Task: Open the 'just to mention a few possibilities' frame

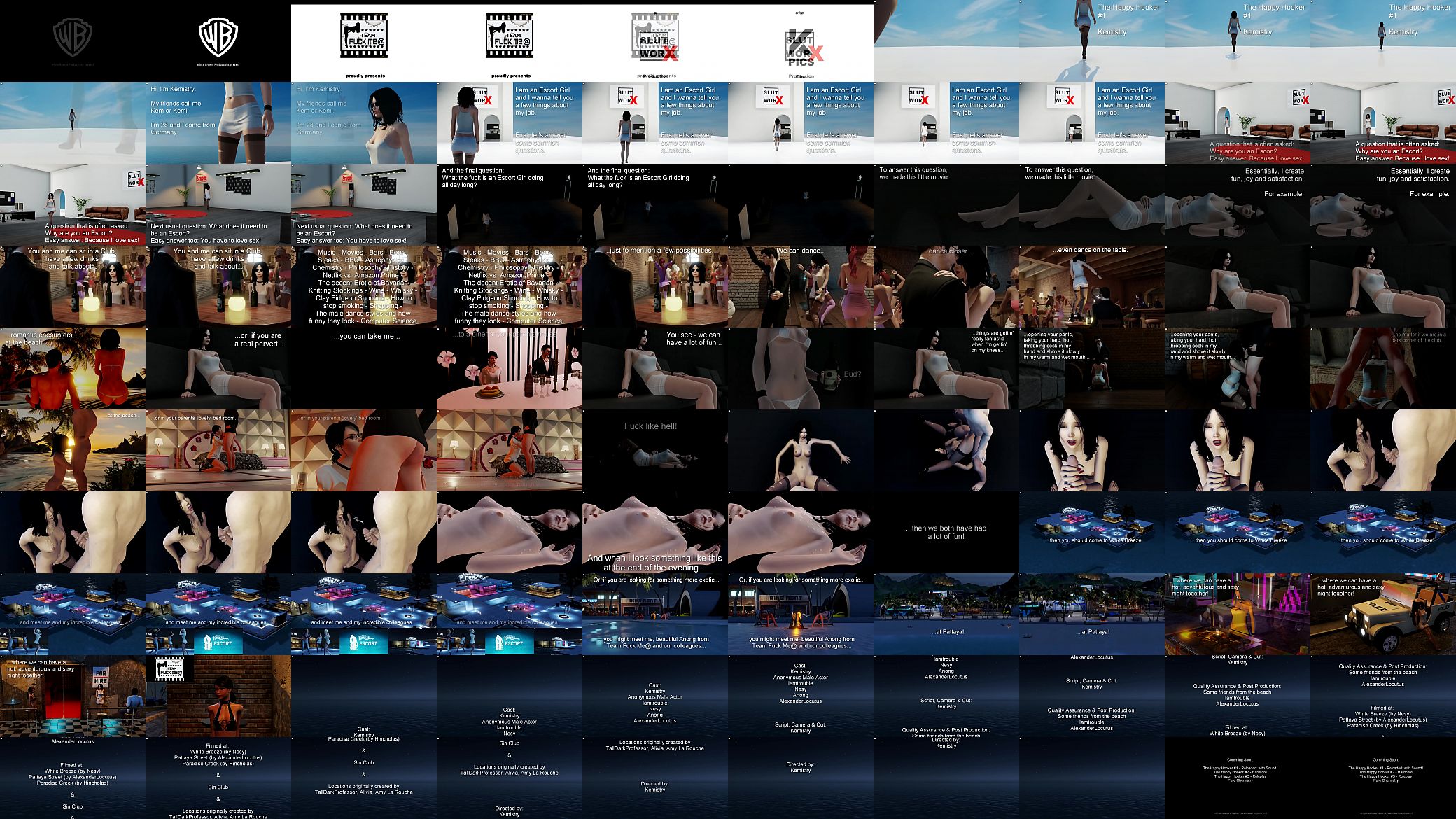Action: [x=655, y=286]
